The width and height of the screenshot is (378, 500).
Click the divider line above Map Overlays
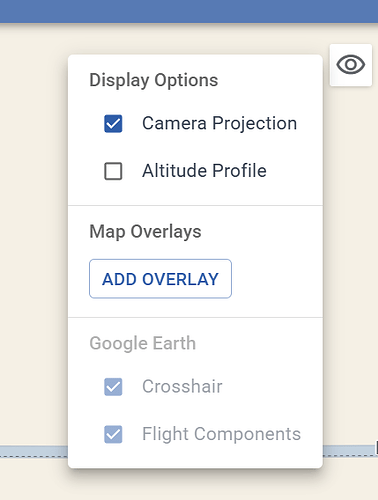point(195,205)
